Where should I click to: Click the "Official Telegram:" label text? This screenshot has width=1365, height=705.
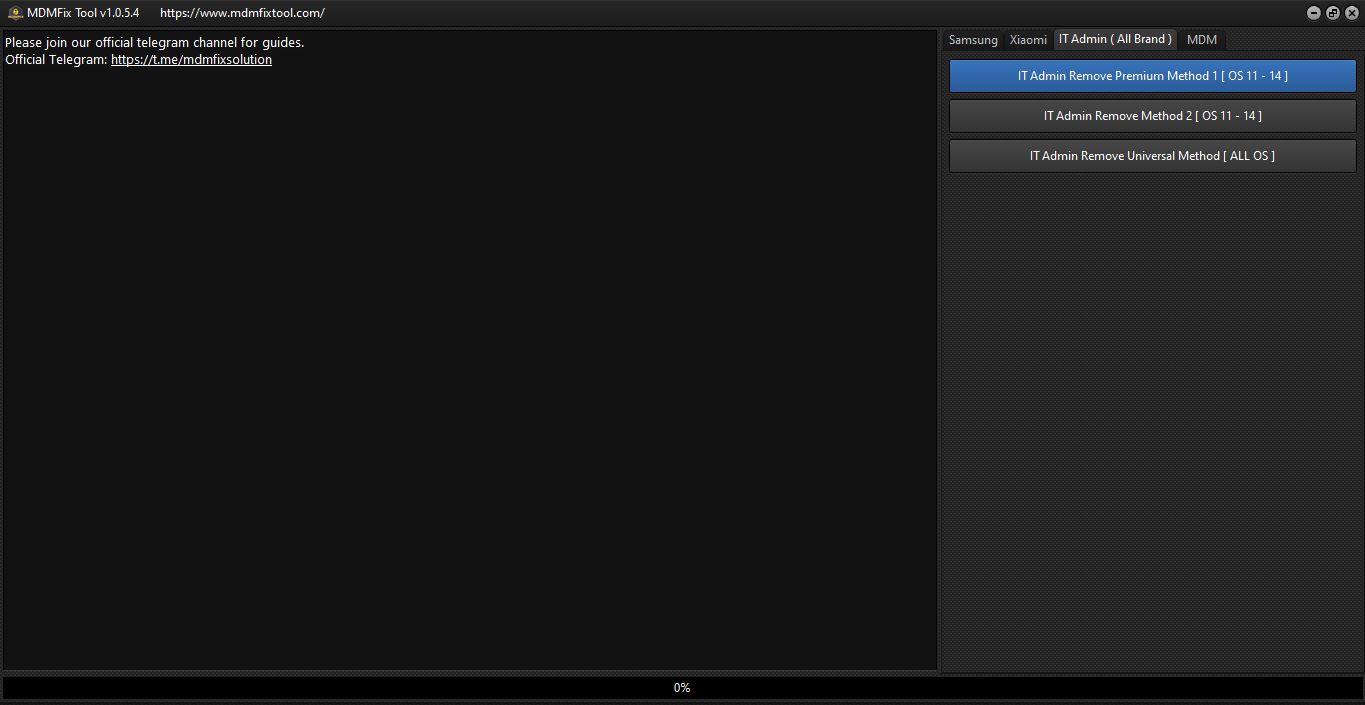[56, 60]
